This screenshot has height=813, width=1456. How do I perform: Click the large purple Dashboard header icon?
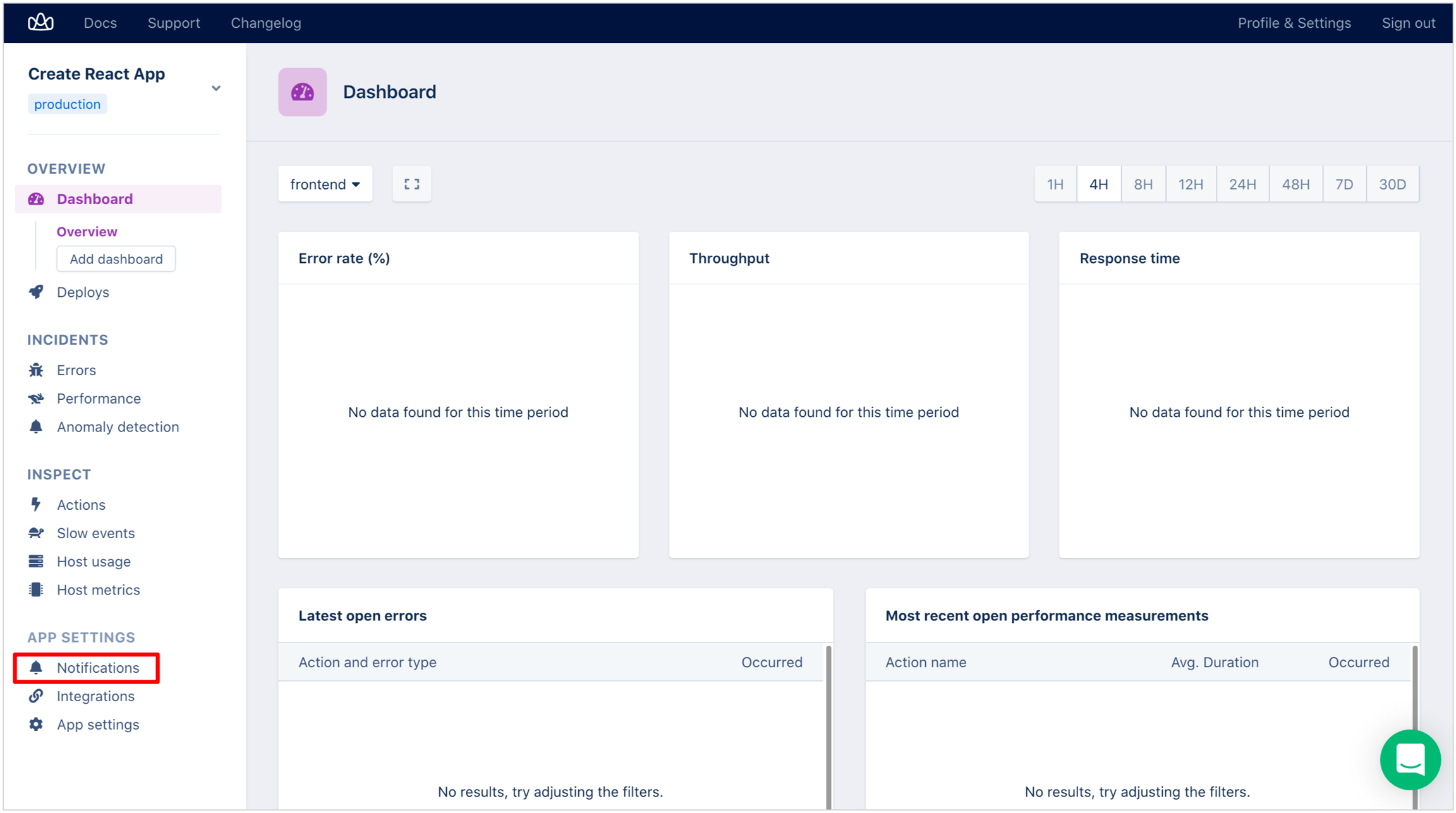click(303, 92)
